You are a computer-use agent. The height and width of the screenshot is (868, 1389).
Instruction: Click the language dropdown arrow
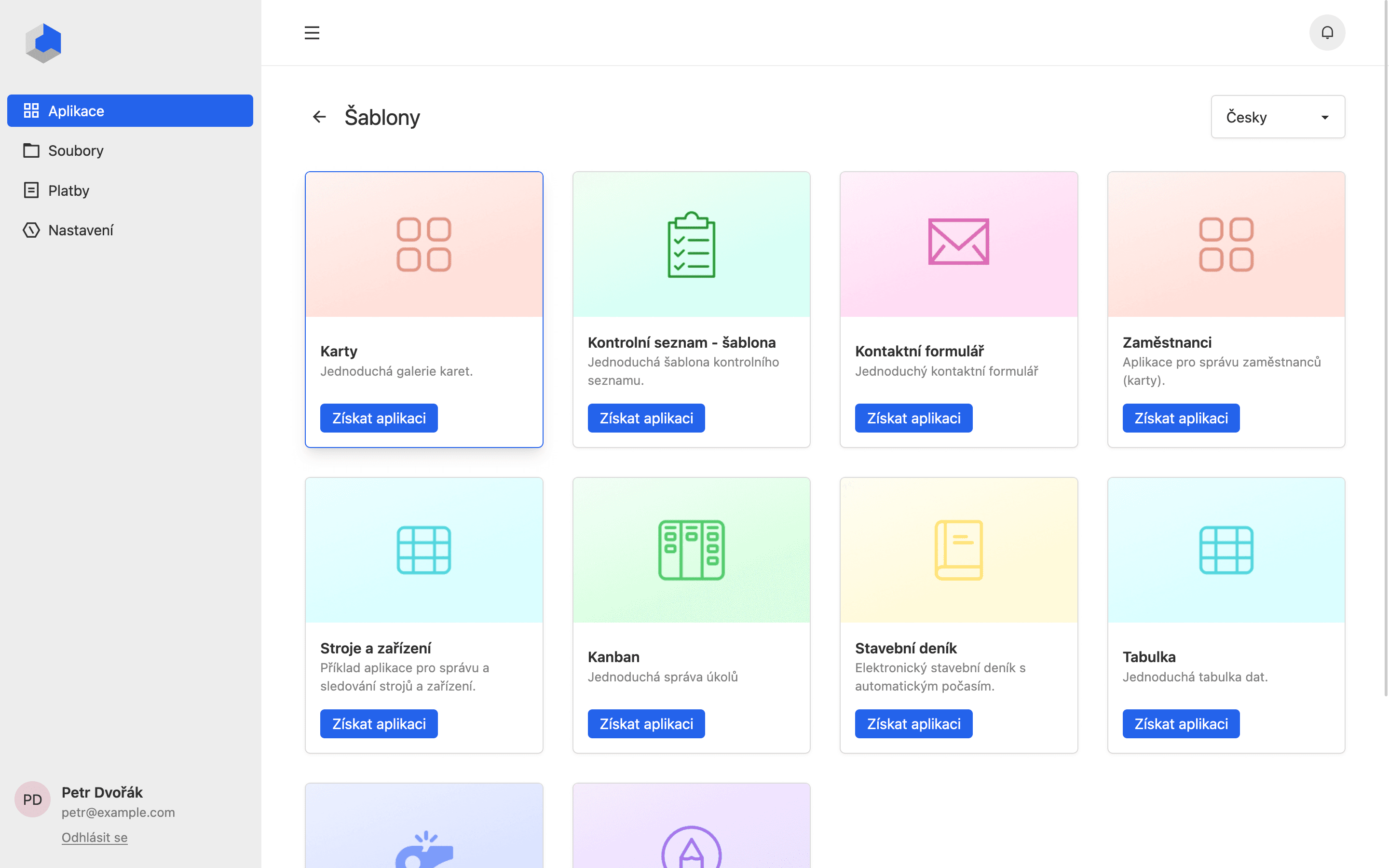pyautogui.click(x=1325, y=118)
